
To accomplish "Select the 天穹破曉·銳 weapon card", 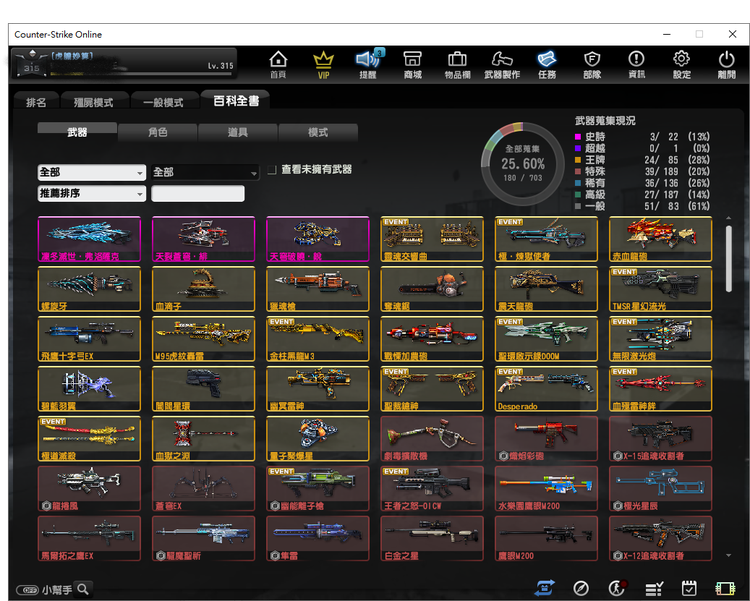I will [318, 239].
